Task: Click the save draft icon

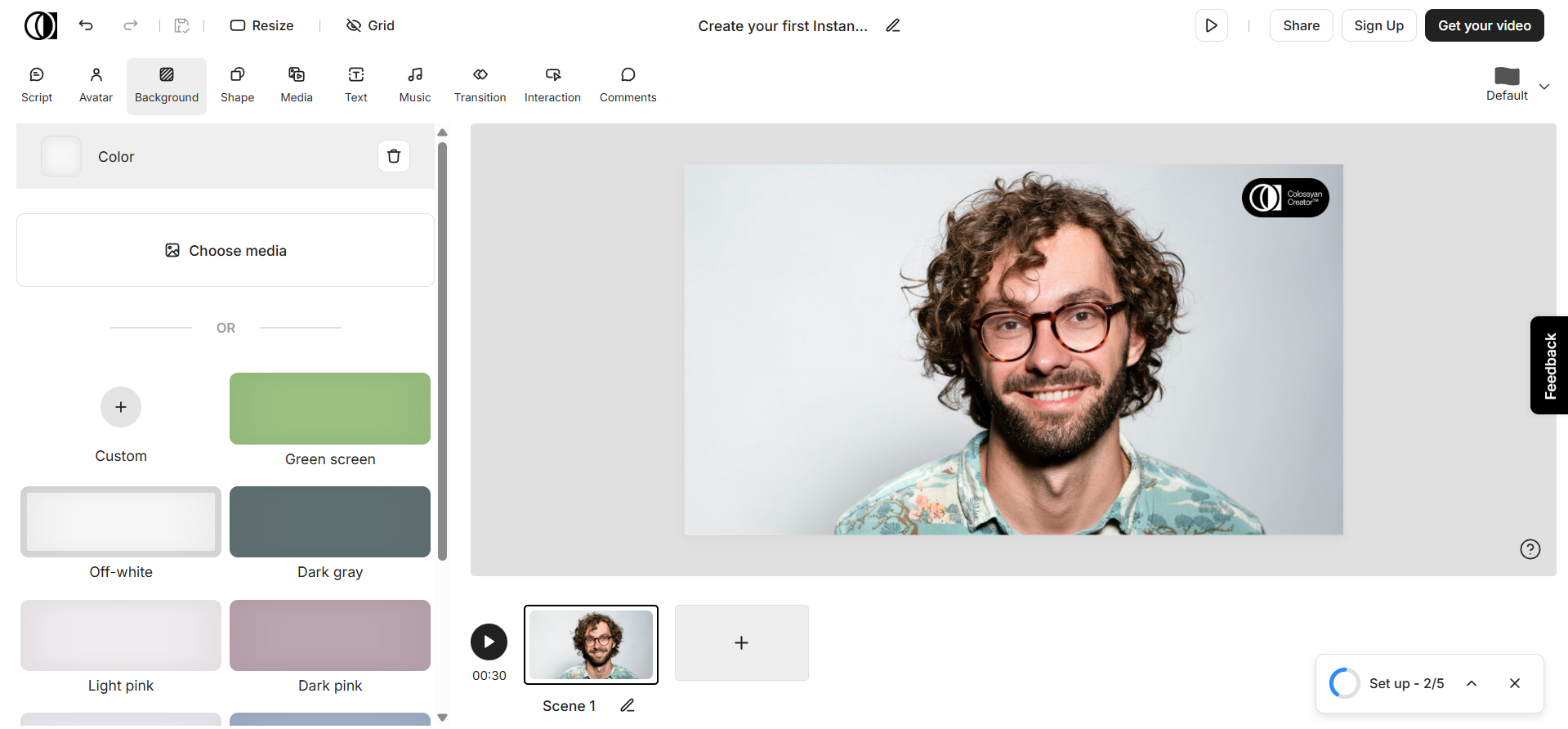Action: coord(181,25)
